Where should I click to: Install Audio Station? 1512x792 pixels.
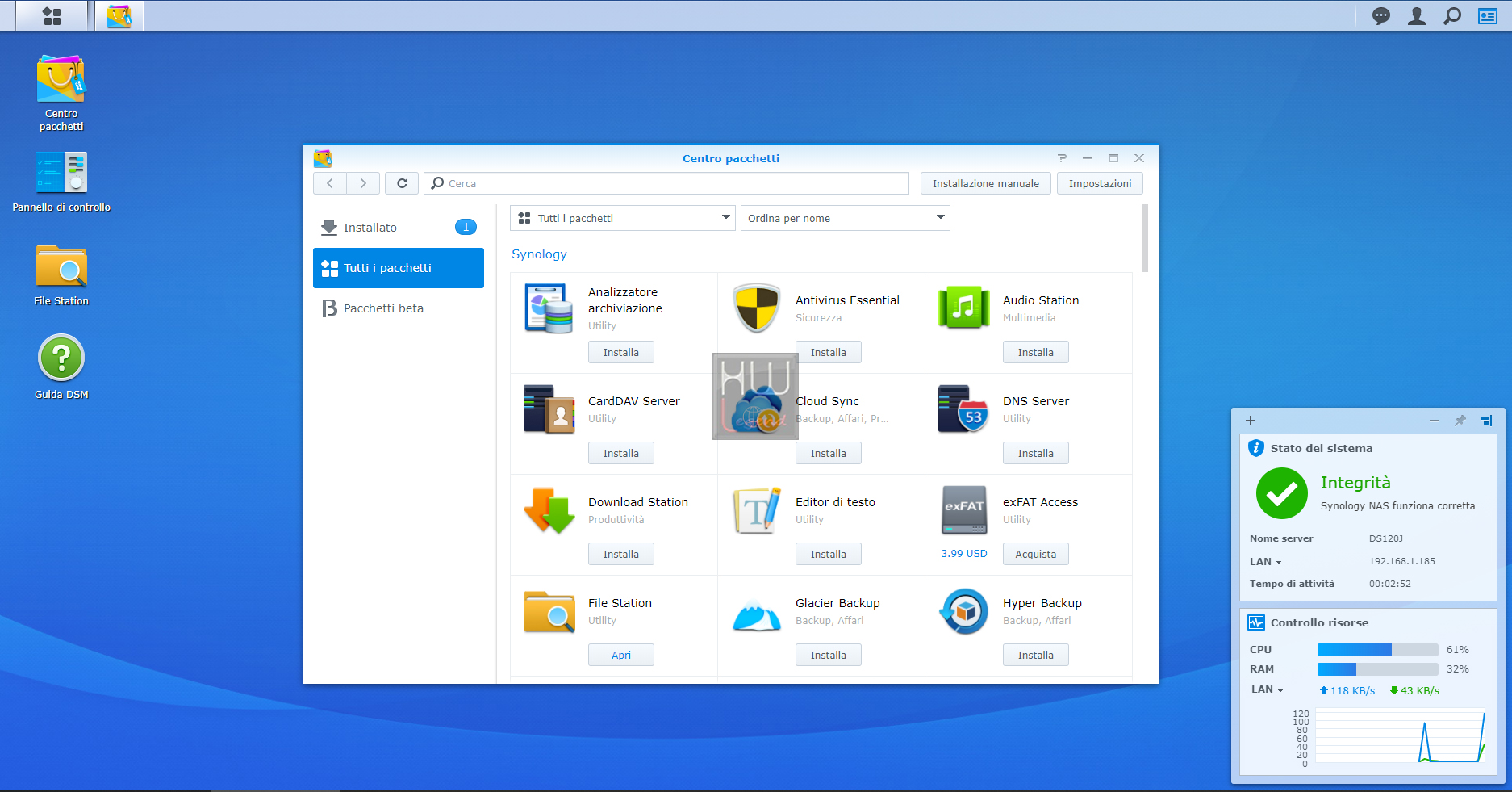pos(1036,353)
